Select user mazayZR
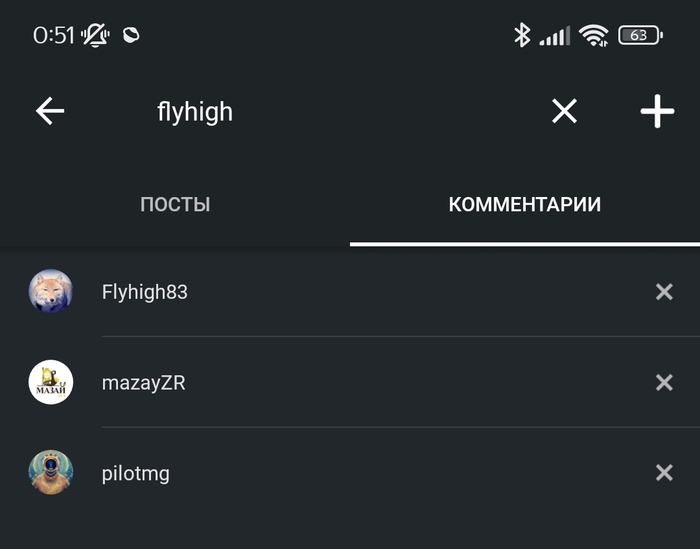The width and height of the screenshot is (700, 549). click(143, 382)
